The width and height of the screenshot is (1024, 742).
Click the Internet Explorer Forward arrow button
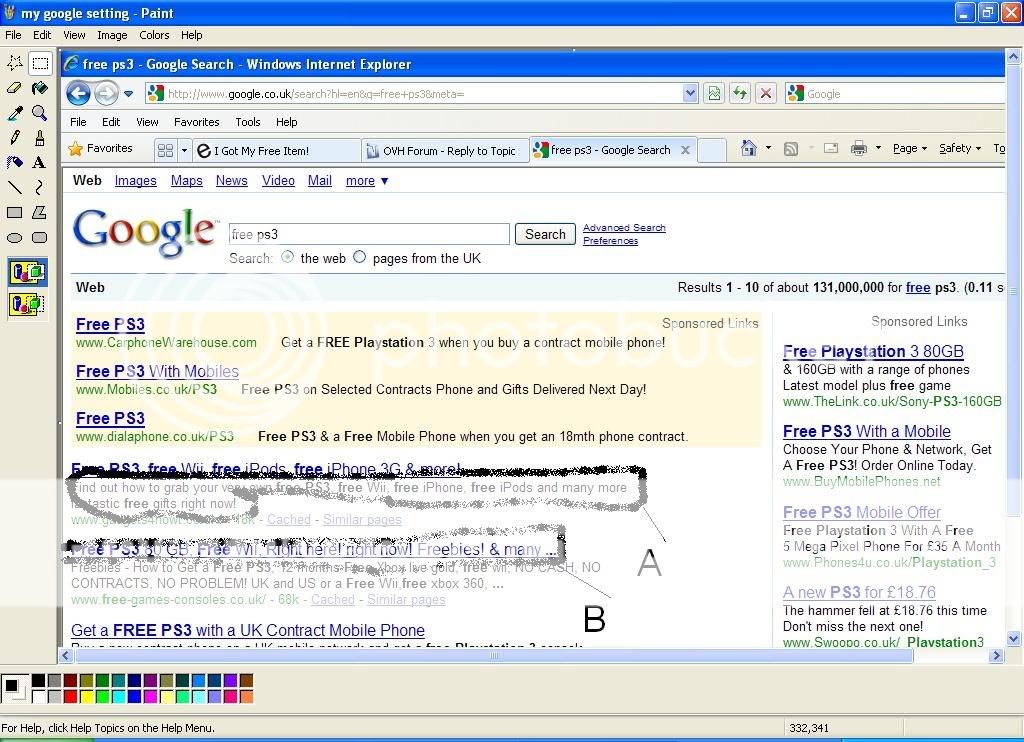[x=106, y=94]
